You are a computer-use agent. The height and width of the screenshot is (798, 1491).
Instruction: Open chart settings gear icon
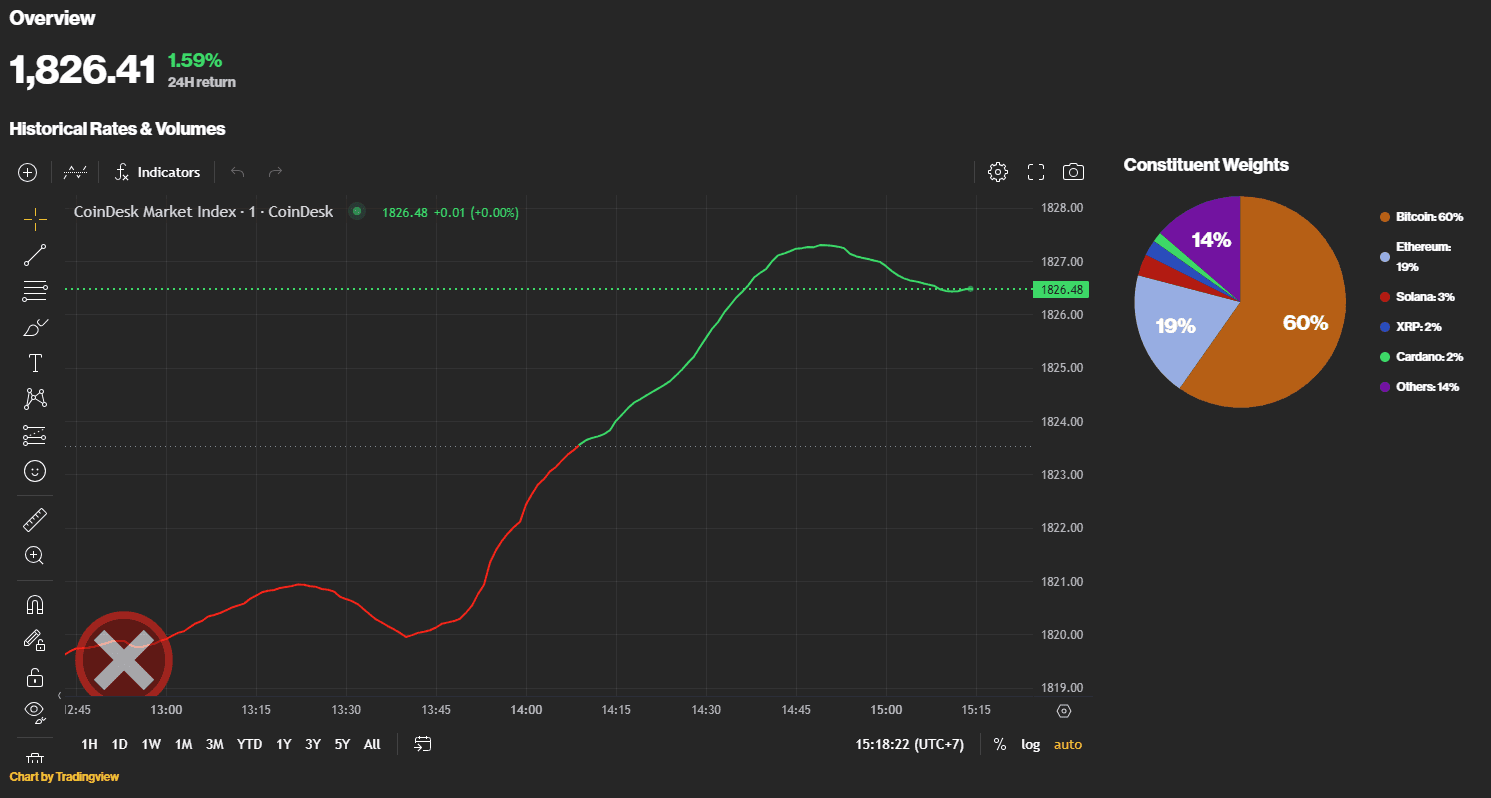(x=997, y=172)
